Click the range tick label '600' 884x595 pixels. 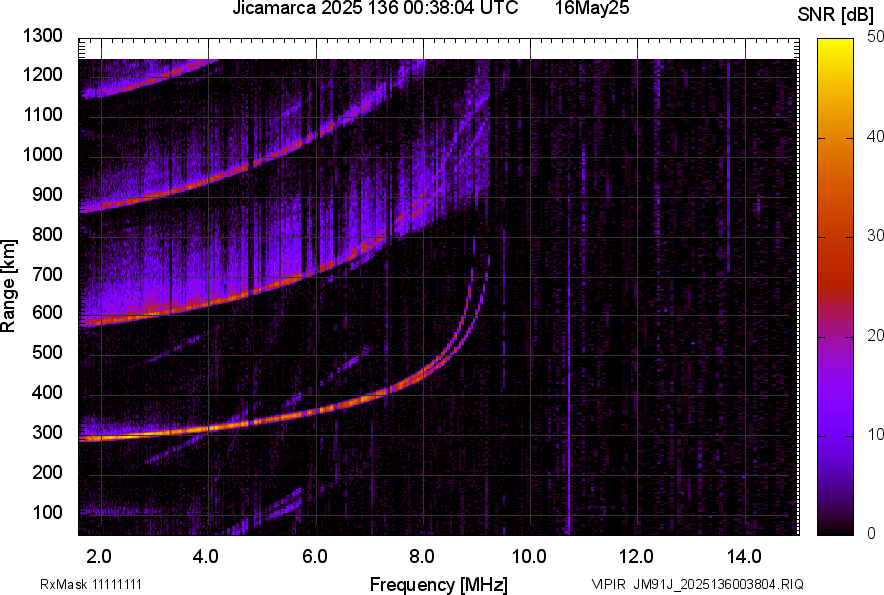[x=47, y=312]
